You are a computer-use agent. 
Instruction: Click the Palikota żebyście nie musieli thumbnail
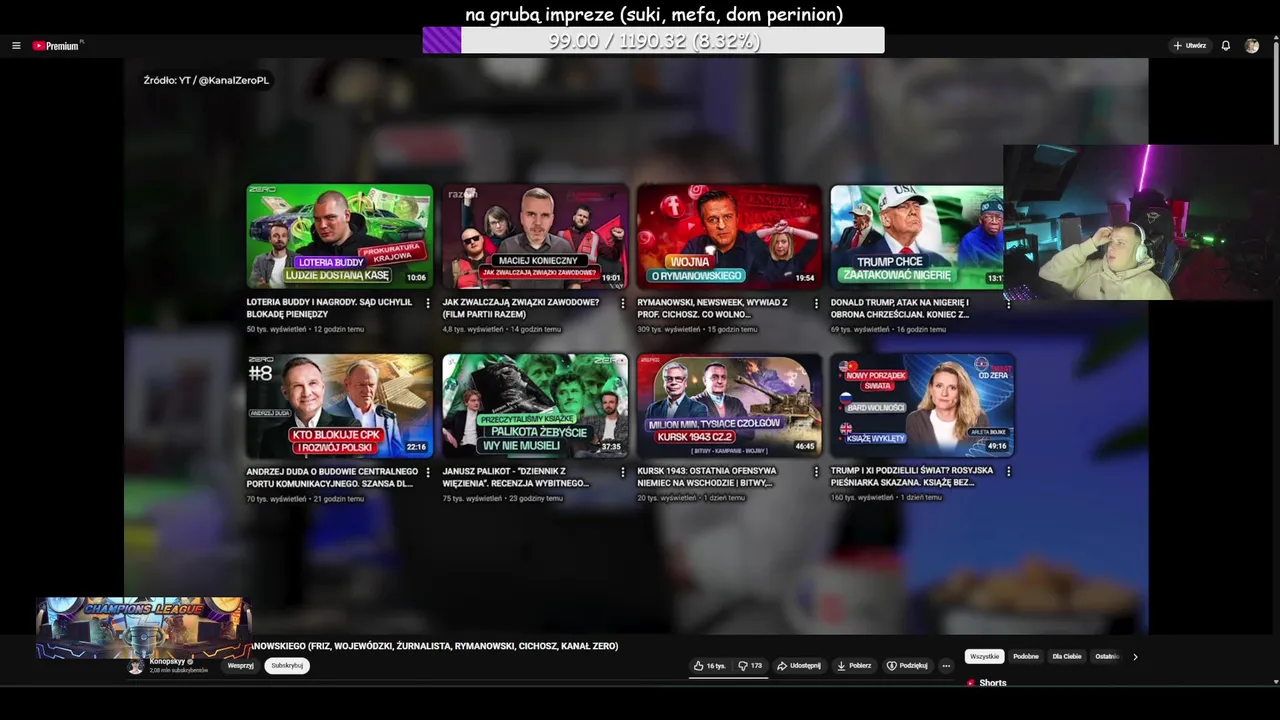click(535, 405)
